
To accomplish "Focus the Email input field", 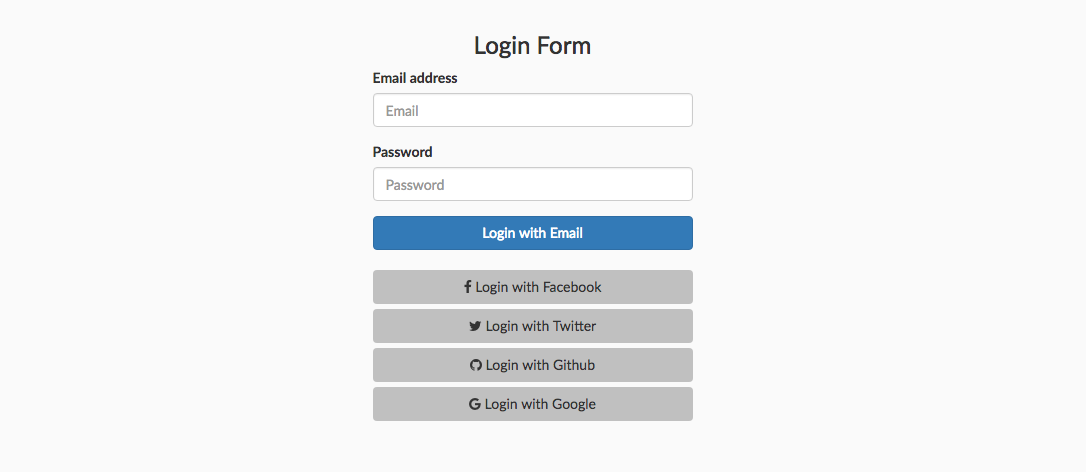I will (x=533, y=110).
